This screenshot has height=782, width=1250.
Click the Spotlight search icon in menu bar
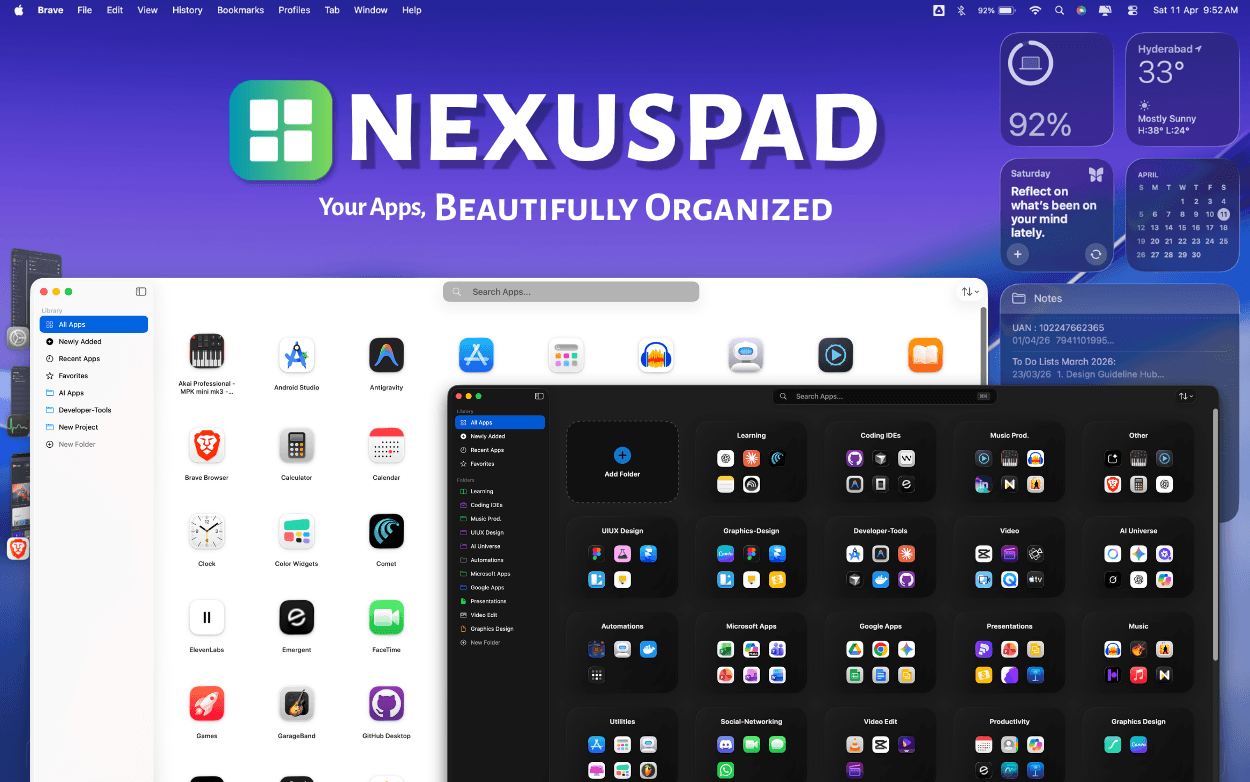pos(1059,10)
